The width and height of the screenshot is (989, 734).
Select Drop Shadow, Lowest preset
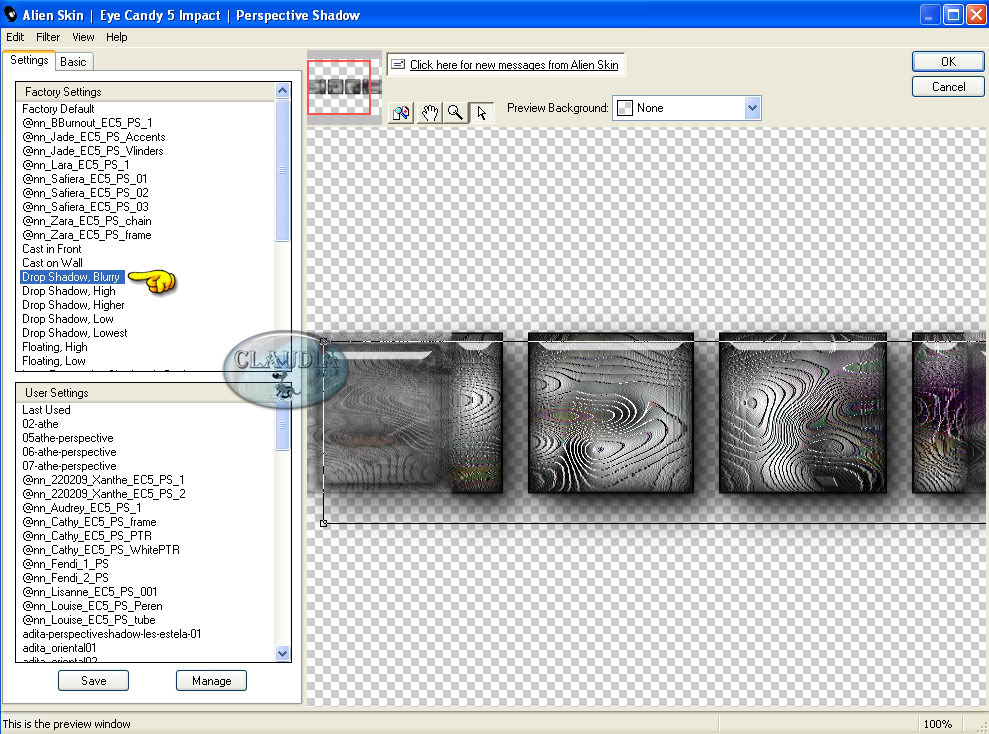pyautogui.click(x=74, y=333)
